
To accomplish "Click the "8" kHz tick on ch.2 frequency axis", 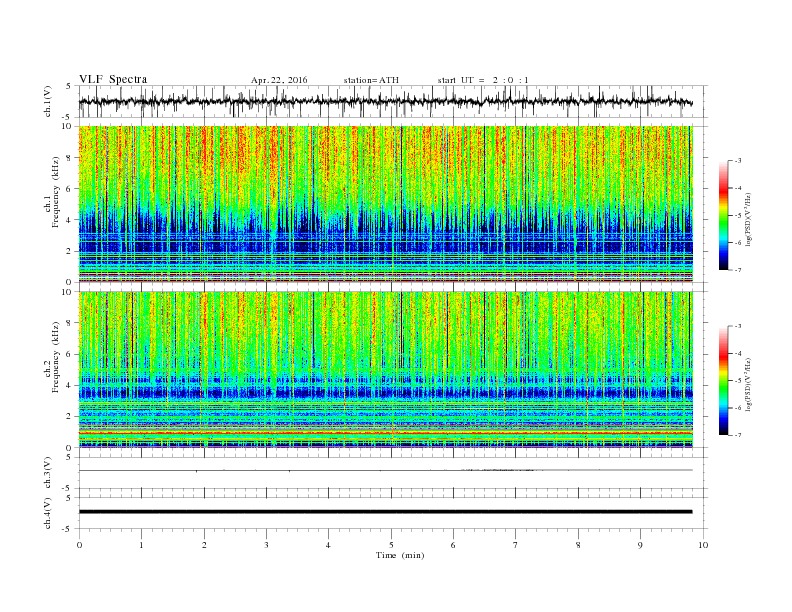I will (x=69, y=323).
